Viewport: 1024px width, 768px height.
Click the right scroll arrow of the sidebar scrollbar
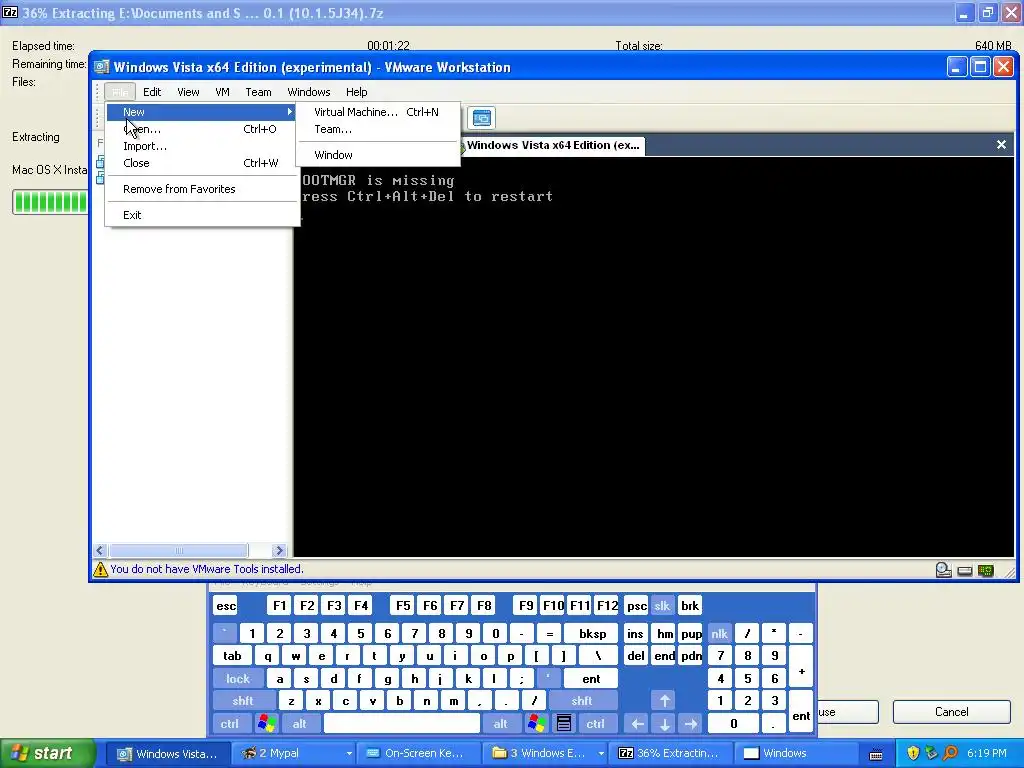(279, 551)
